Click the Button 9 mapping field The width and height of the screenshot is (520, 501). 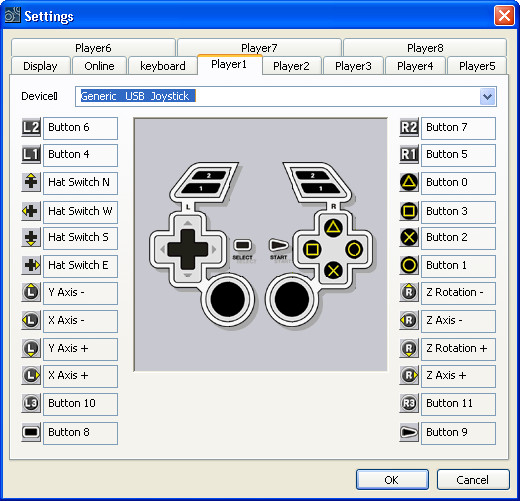point(458,433)
